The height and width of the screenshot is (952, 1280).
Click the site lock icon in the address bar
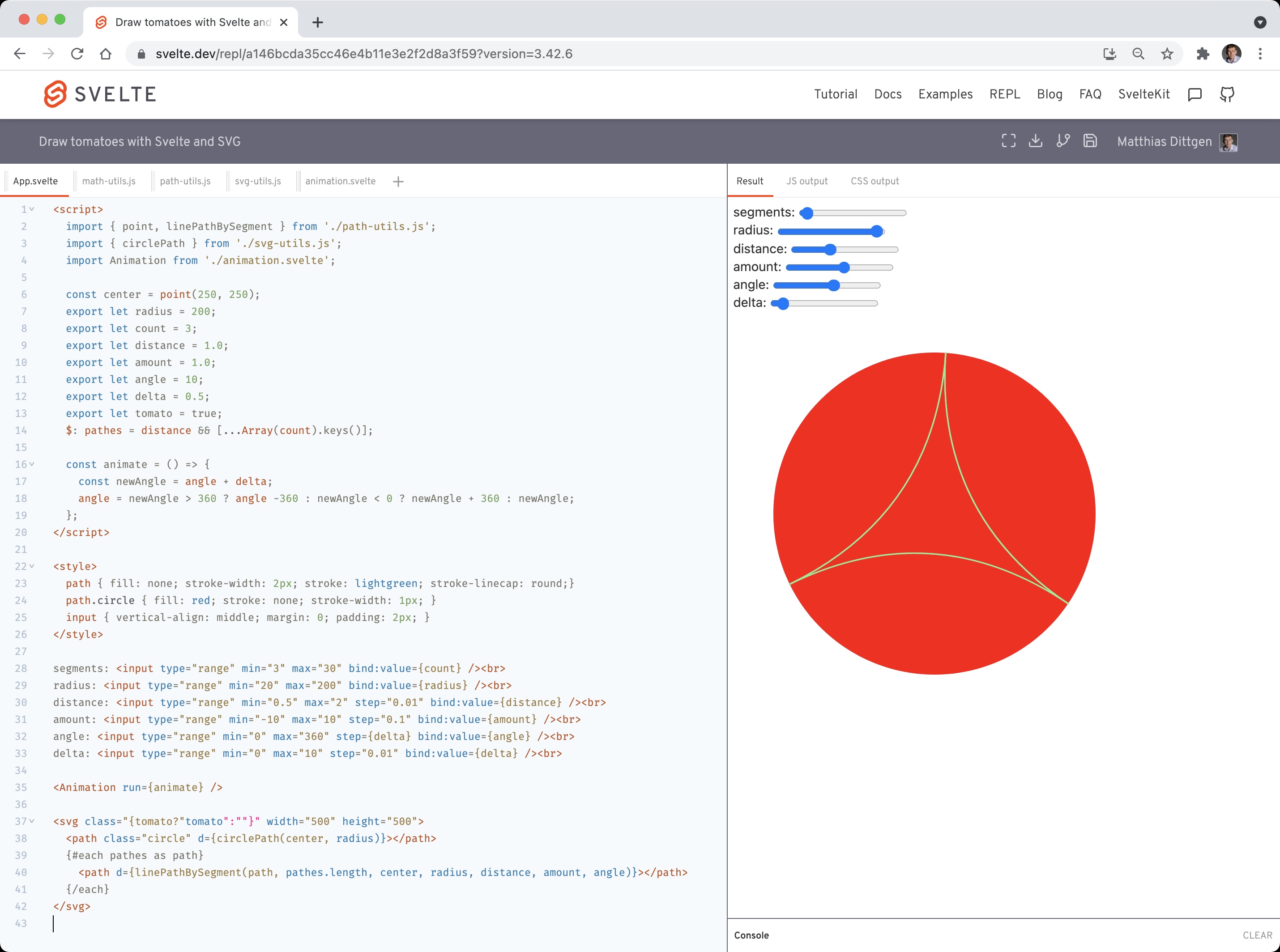[x=141, y=54]
